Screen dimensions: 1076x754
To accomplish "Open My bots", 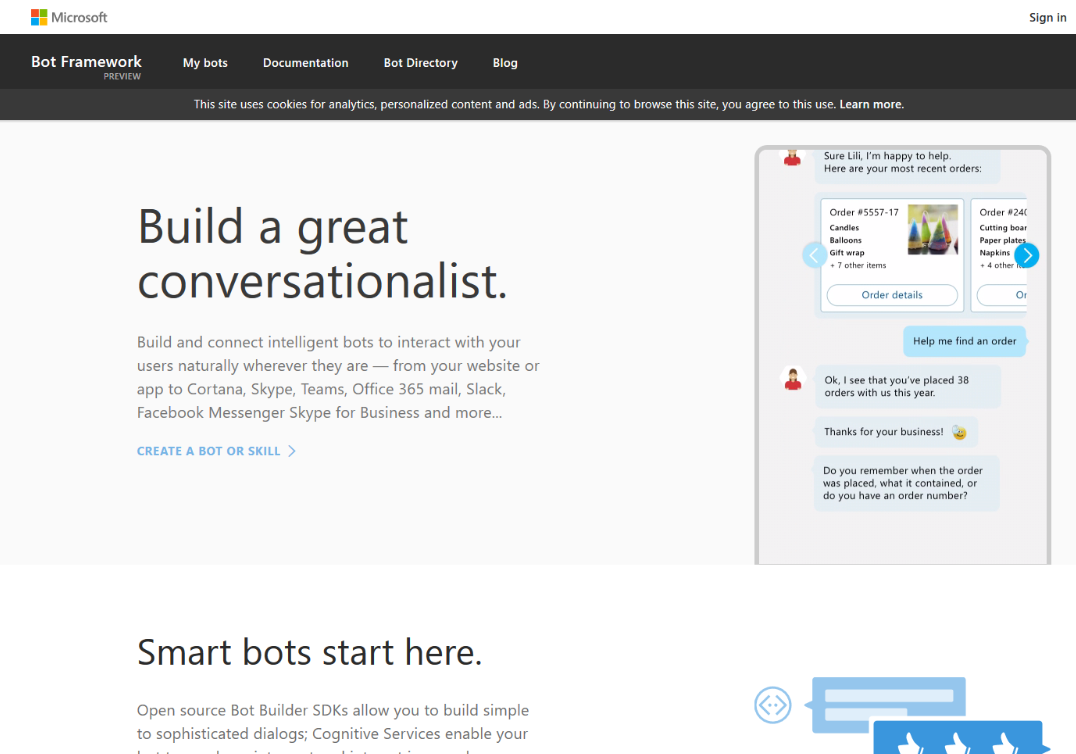I will (x=205, y=62).
